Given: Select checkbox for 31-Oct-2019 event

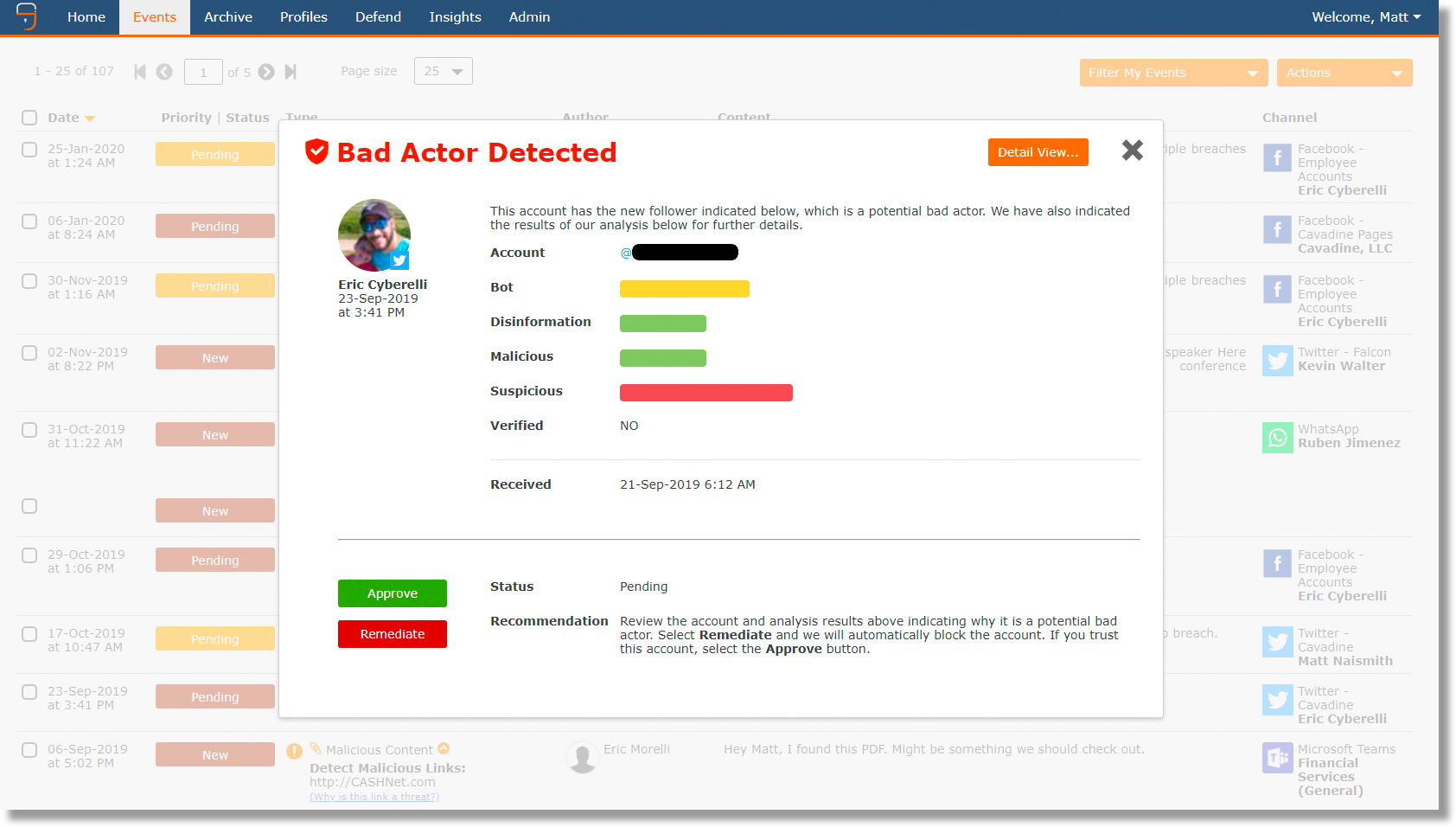Looking at the screenshot, I should click(29, 430).
